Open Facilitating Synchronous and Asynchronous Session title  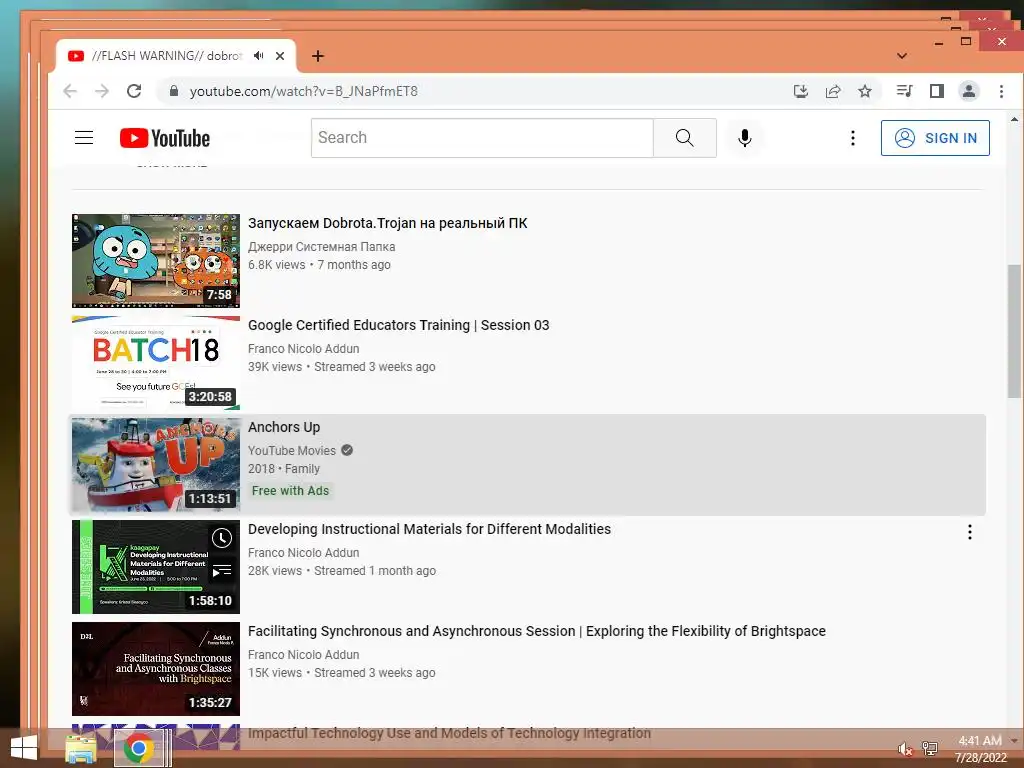[x=537, y=631]
